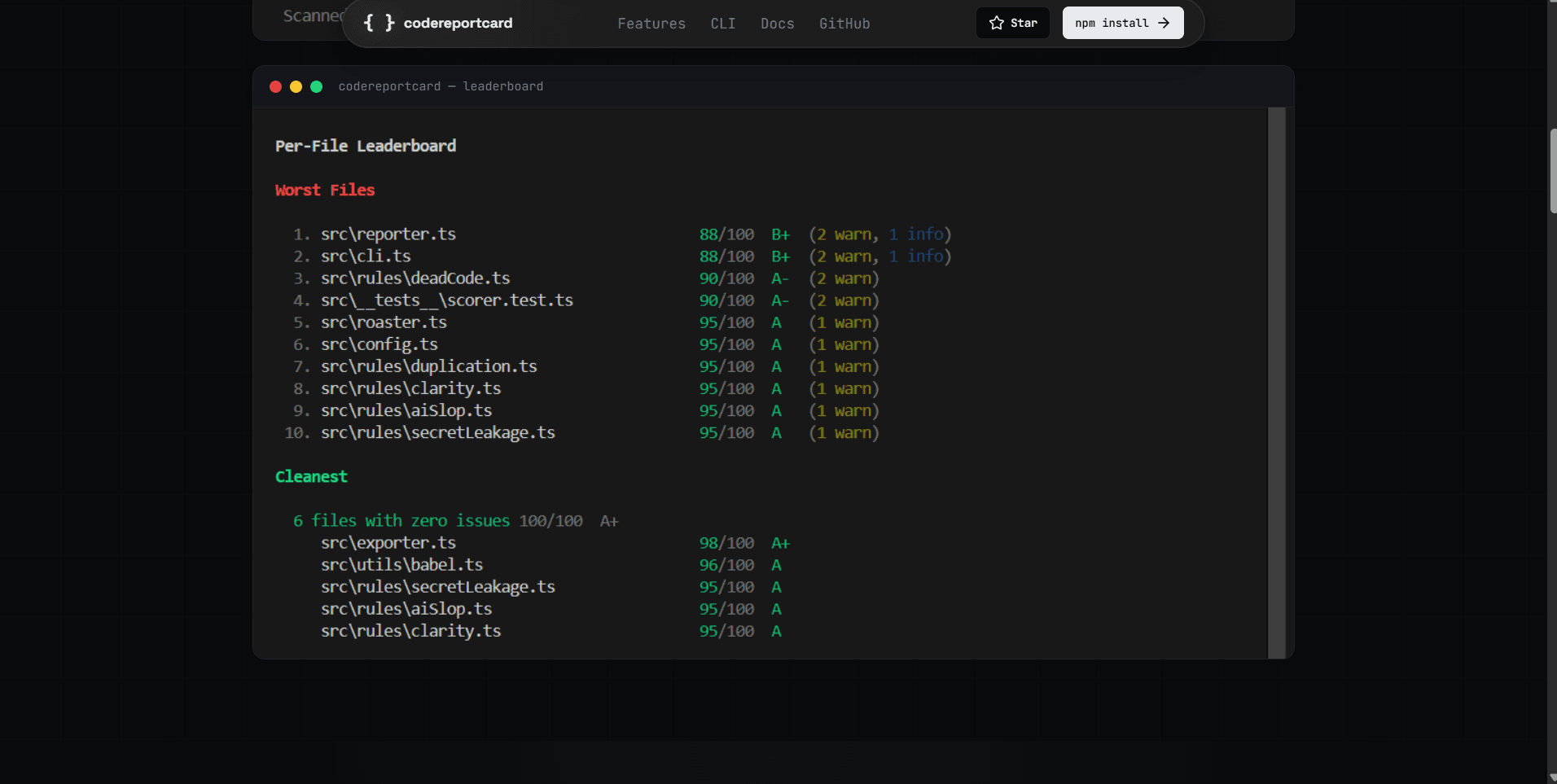Click the star icon inside the Star button
The image size is (1557, 784).
995,23
